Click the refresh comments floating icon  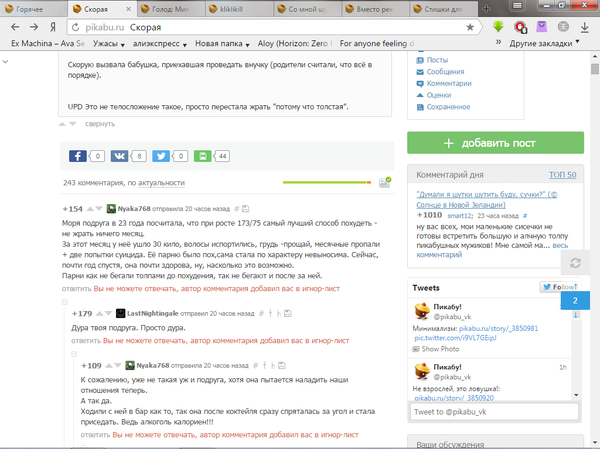575,262
